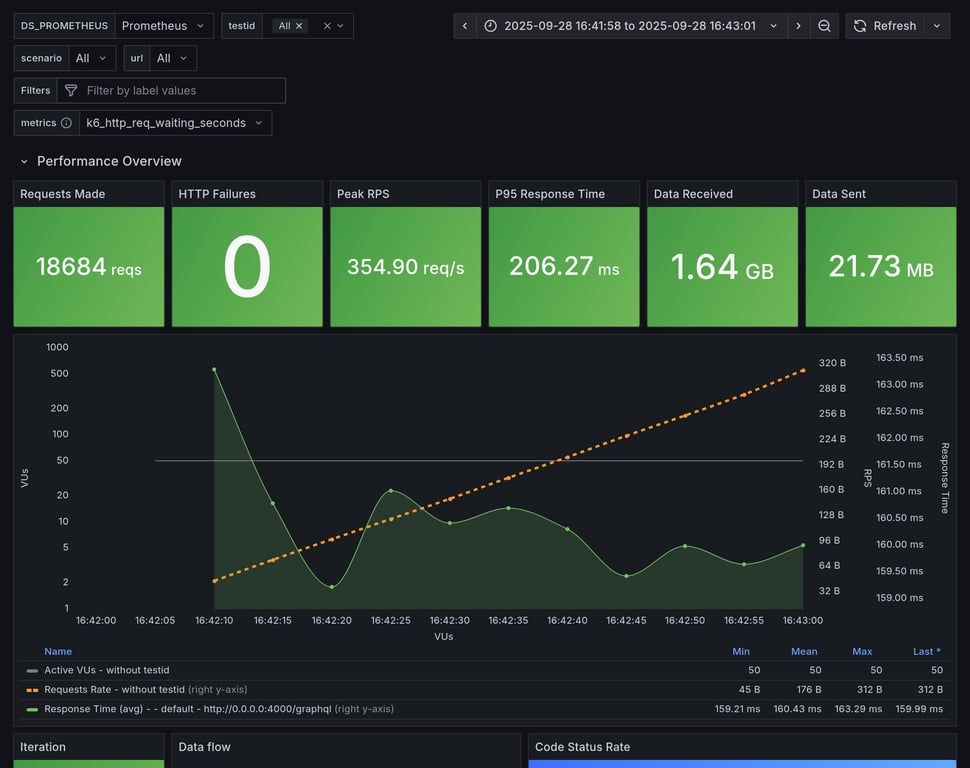
Task: Click the zoom out time range icon
Action: [824, 26]
